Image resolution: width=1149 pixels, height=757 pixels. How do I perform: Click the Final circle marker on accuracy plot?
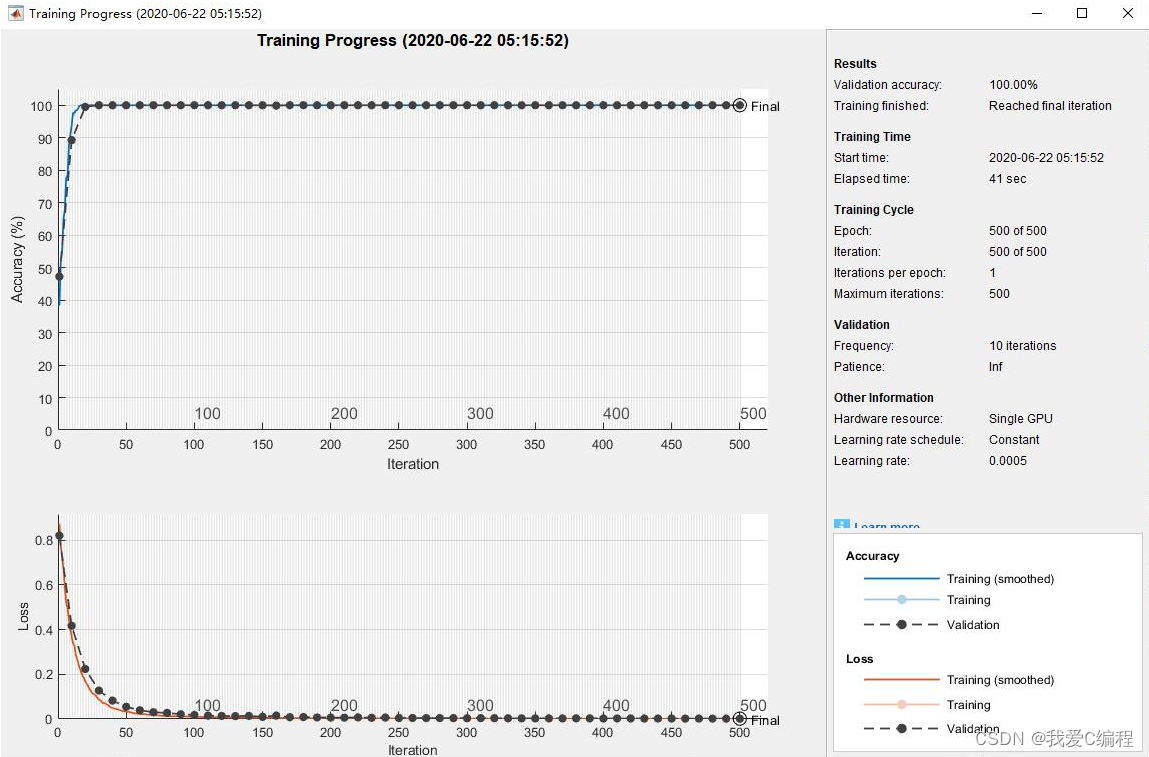pyautogui.click(x=739, y=105)
